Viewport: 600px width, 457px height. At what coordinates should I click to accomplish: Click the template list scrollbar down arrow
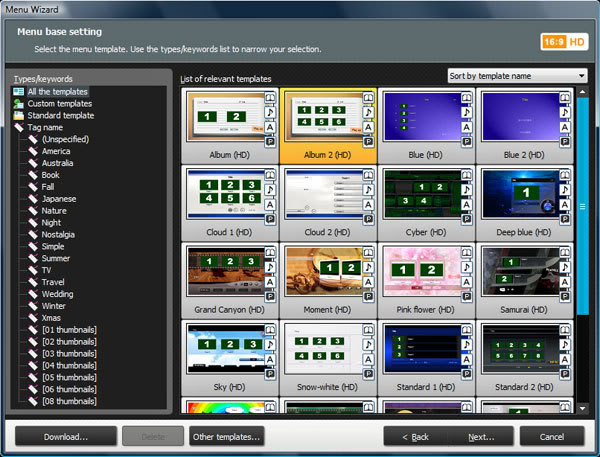tap(582, 408)
